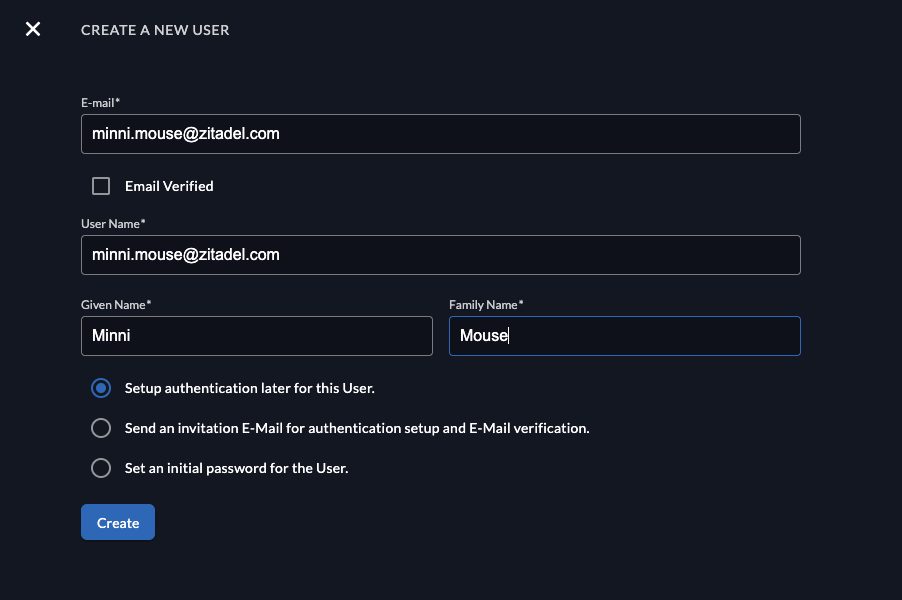
Task: Click the 'Setup authentication later for this User' text
Action: tap(249, 388)
